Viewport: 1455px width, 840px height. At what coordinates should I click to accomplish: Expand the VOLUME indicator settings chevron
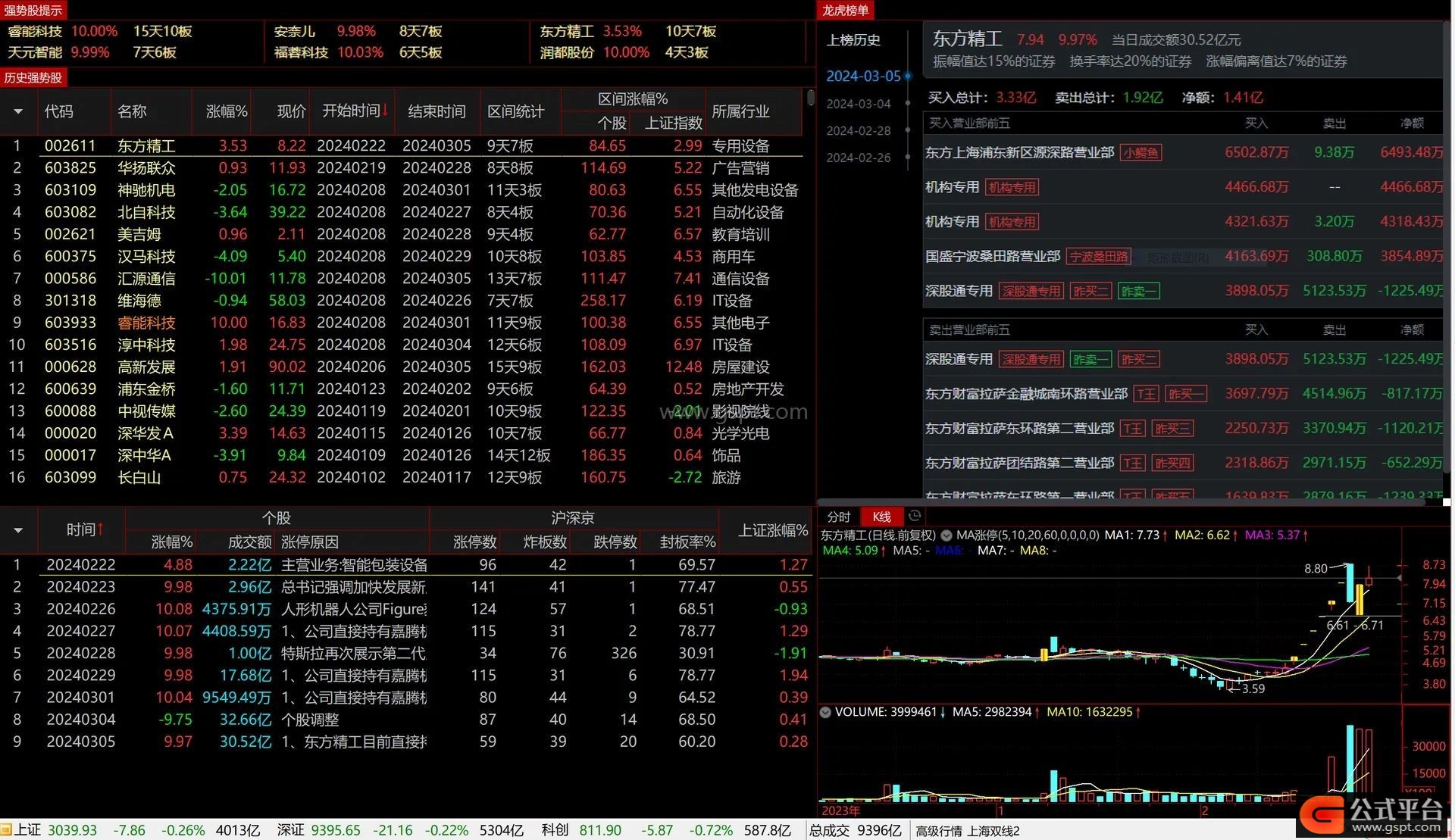[x=825, y=712]
